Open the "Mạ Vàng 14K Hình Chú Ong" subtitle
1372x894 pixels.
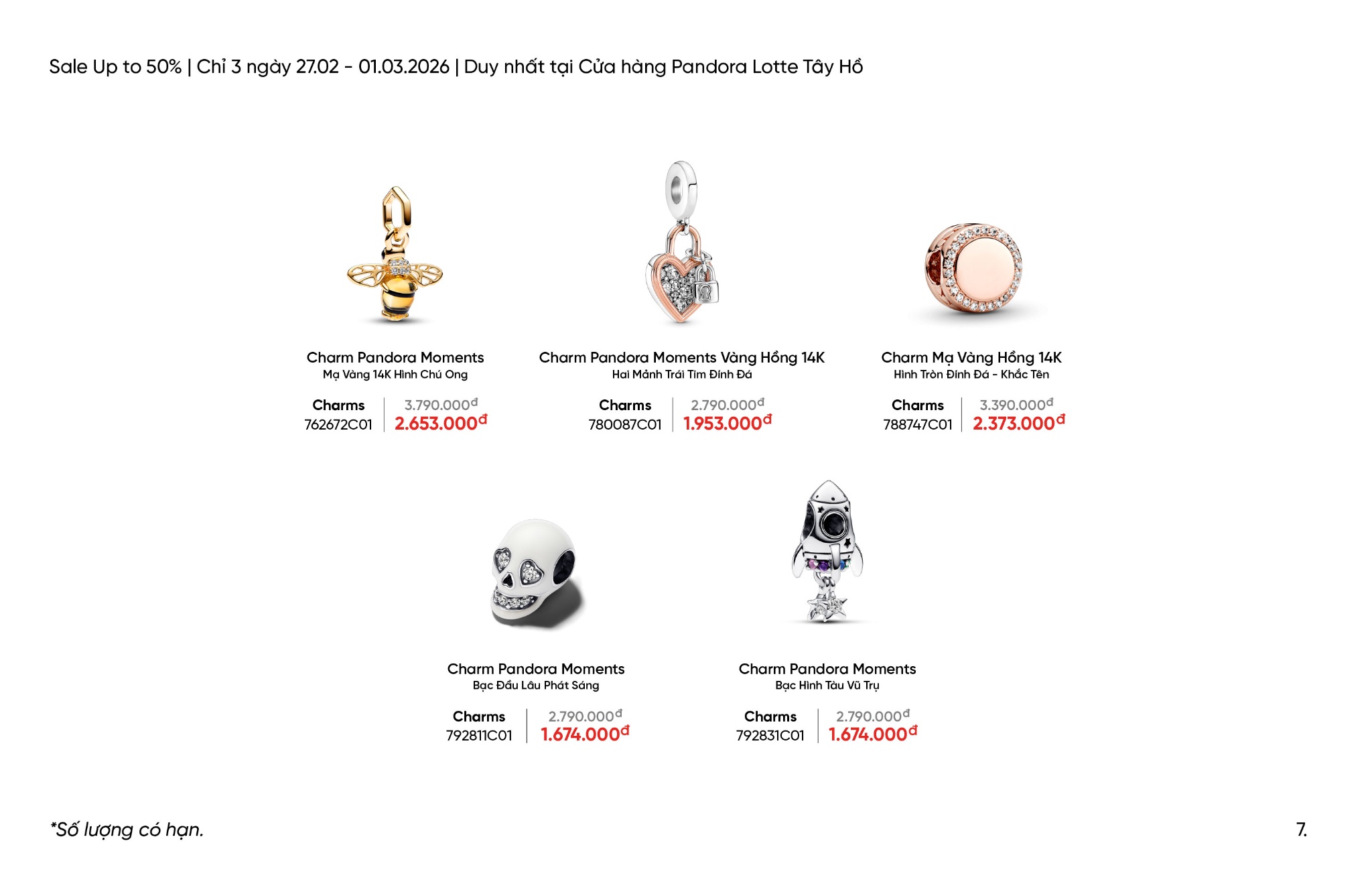coord(395,375)
